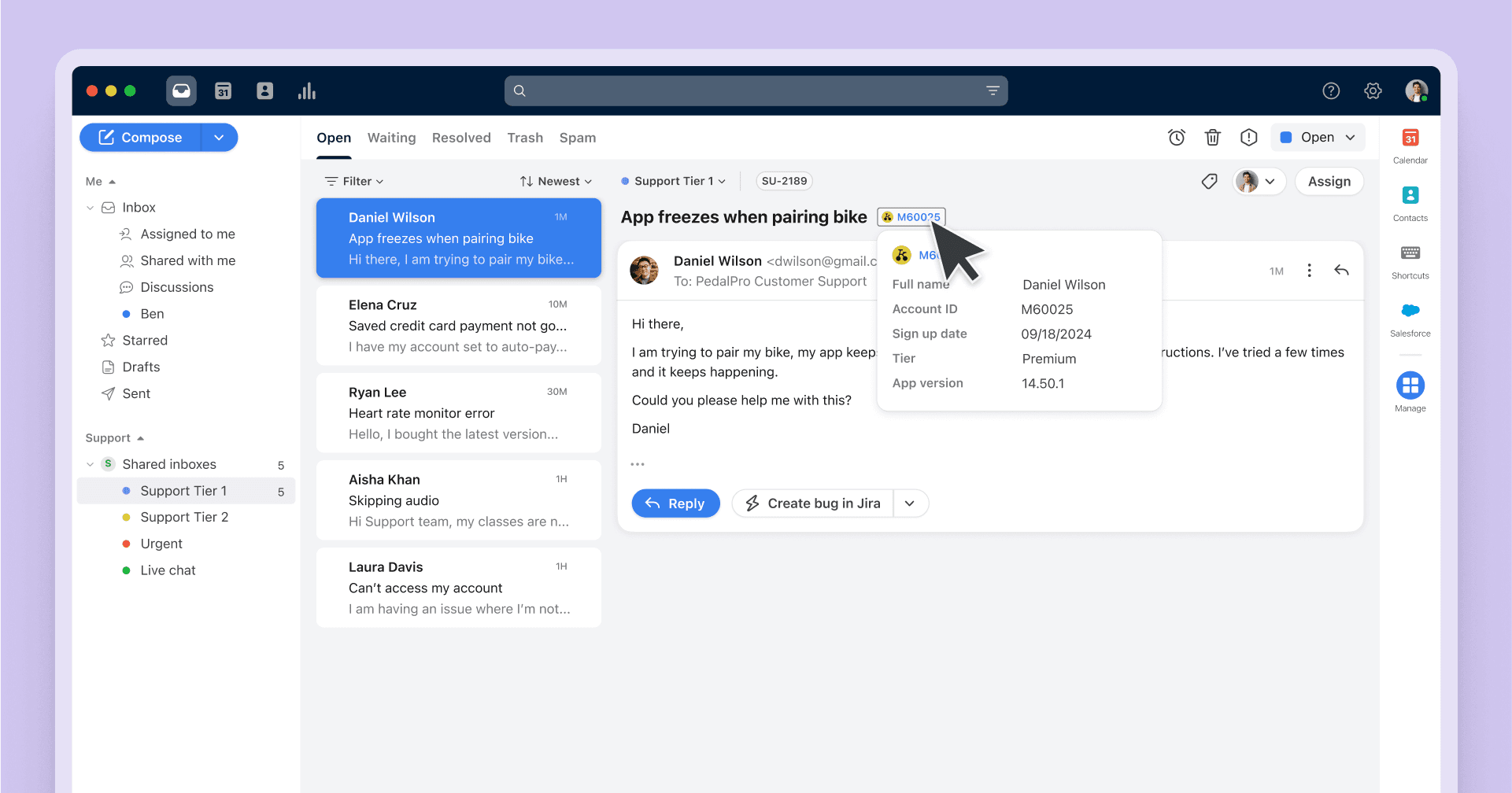Move conversation to trash icon

coord(1212,138)
